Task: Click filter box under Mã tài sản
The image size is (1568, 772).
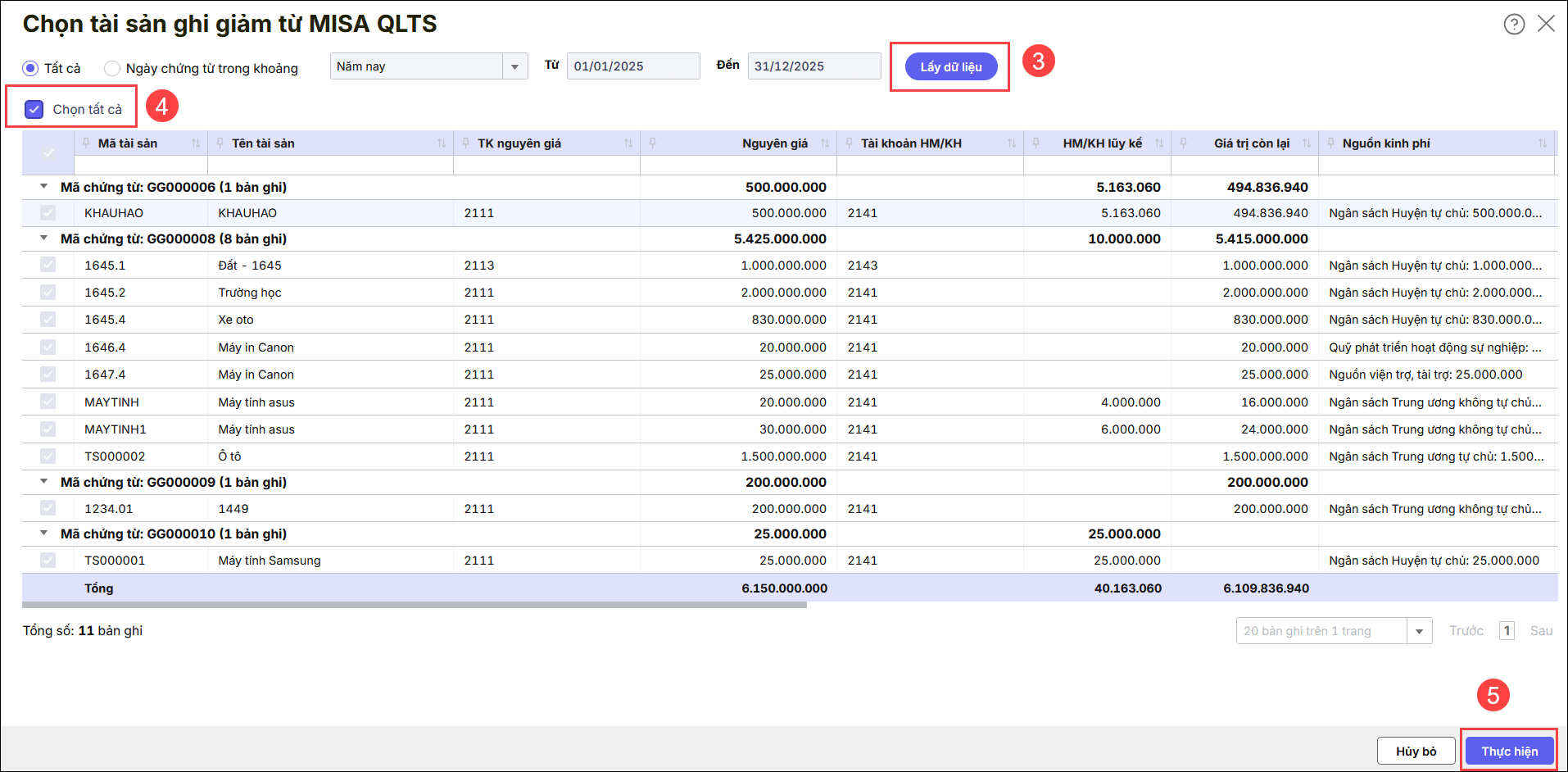Action: pyautogui.click(x=141, y=166)
